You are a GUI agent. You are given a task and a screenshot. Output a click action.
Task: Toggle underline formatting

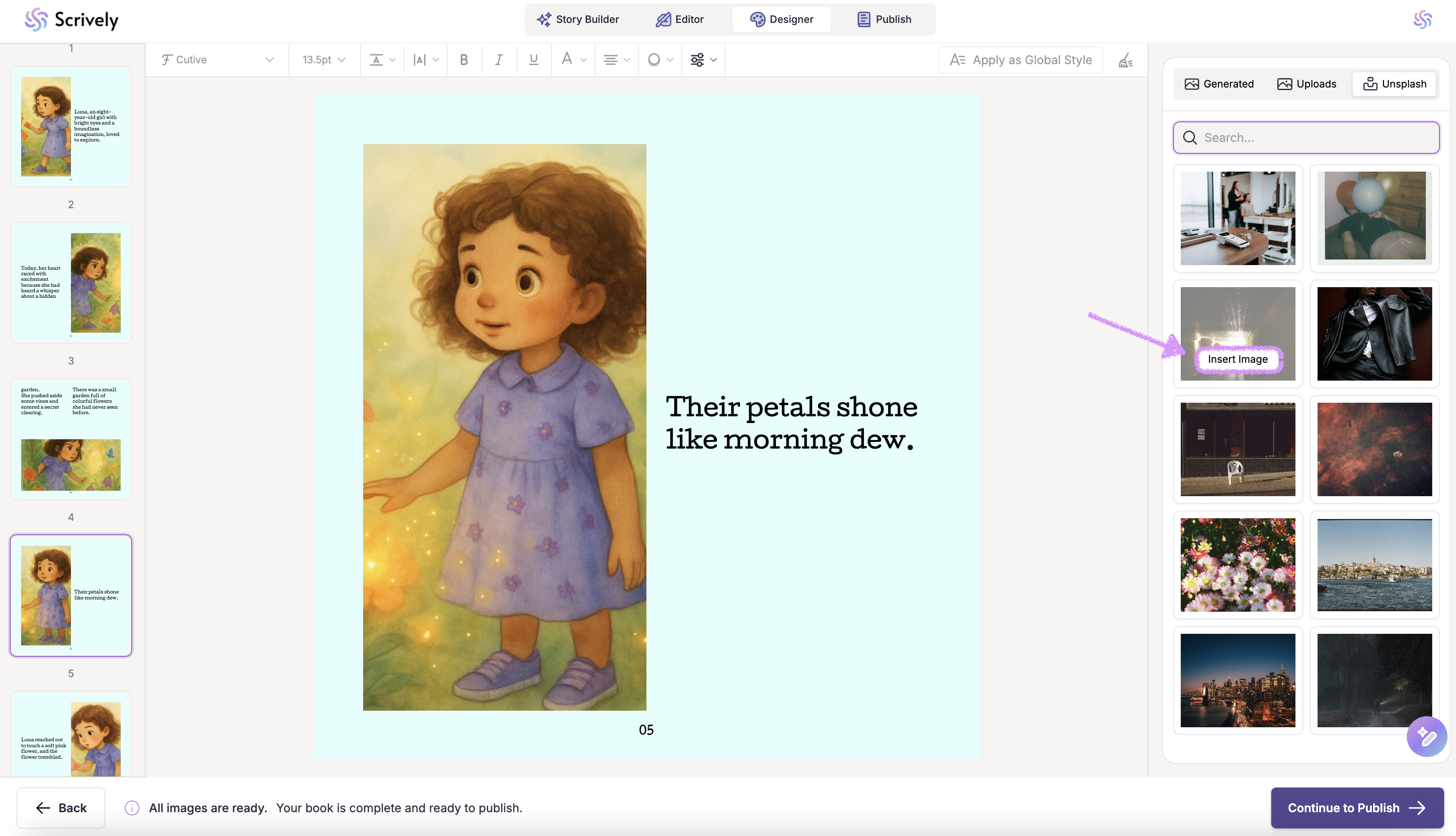point(533,60)
